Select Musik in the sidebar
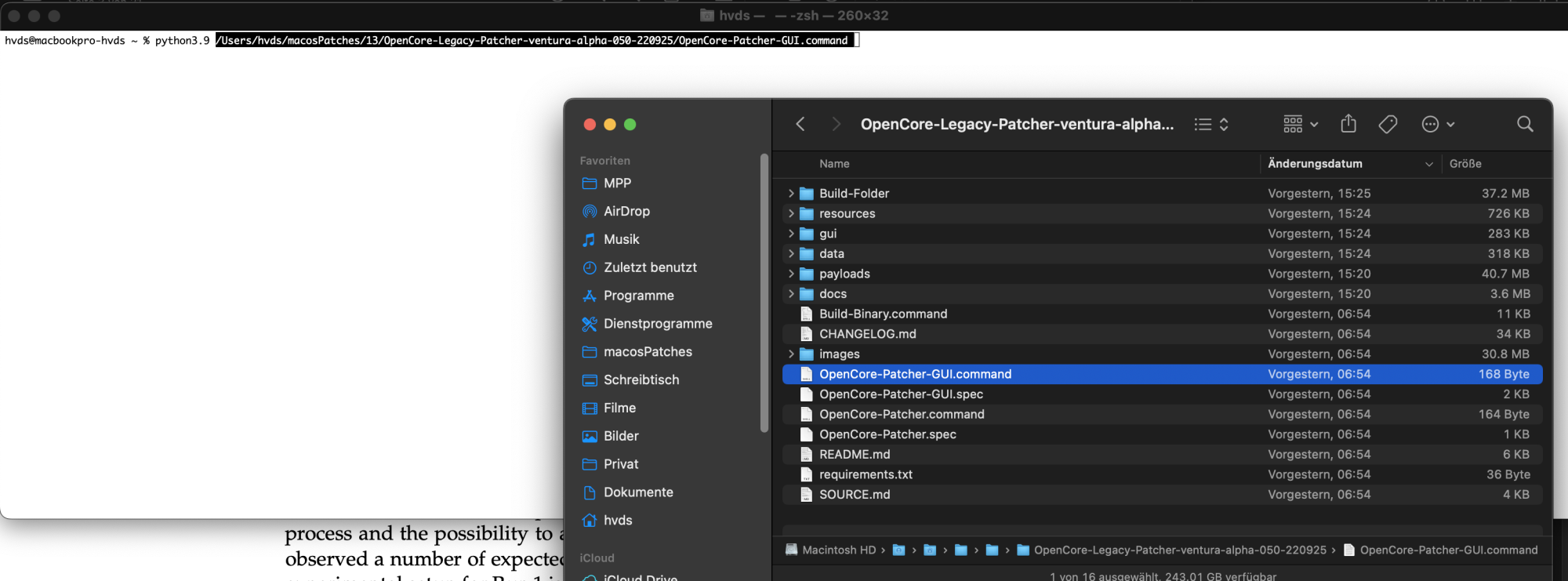This screenshot has width=1568, height=581. (x=621, y=239)
